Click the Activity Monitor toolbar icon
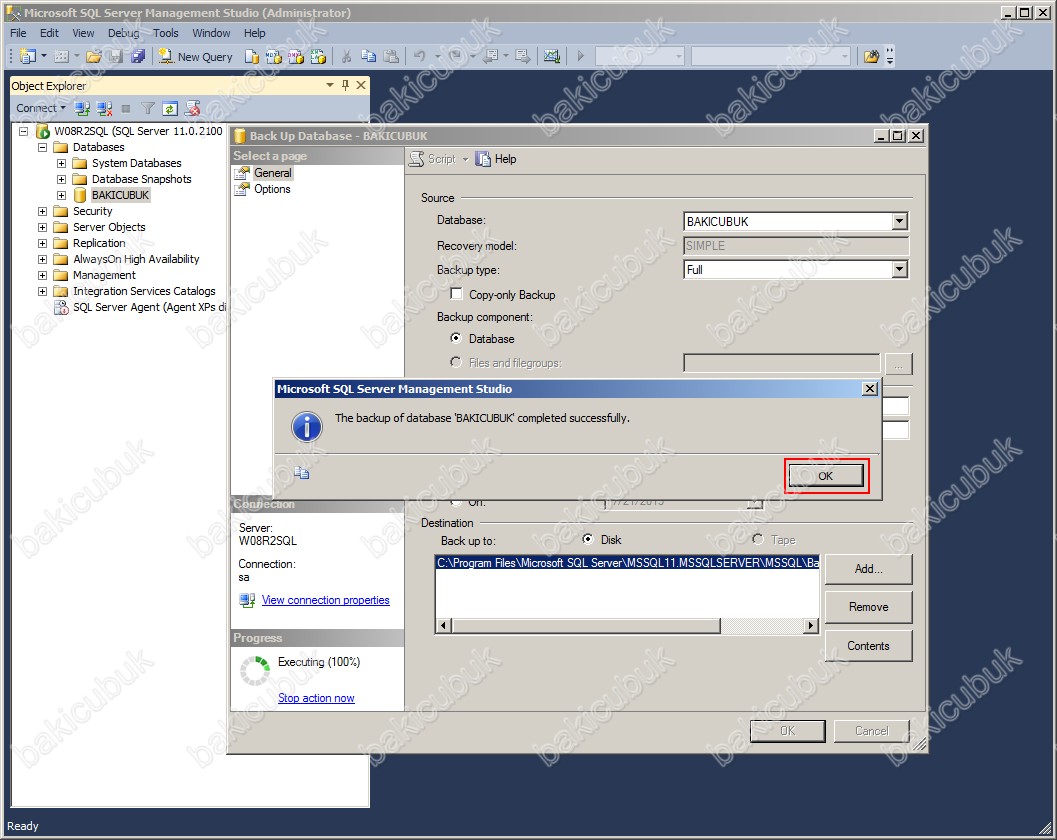 (552, 57)
